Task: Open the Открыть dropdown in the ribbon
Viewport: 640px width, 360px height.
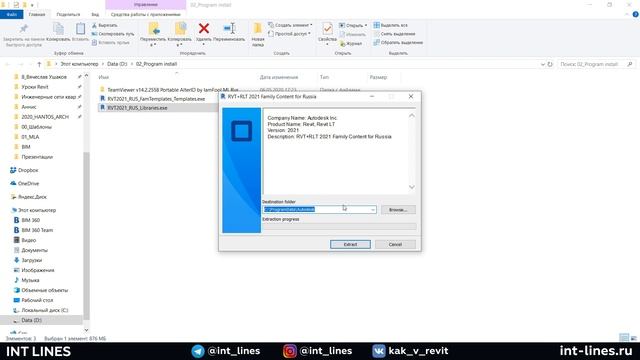Action: coord(353,25)
